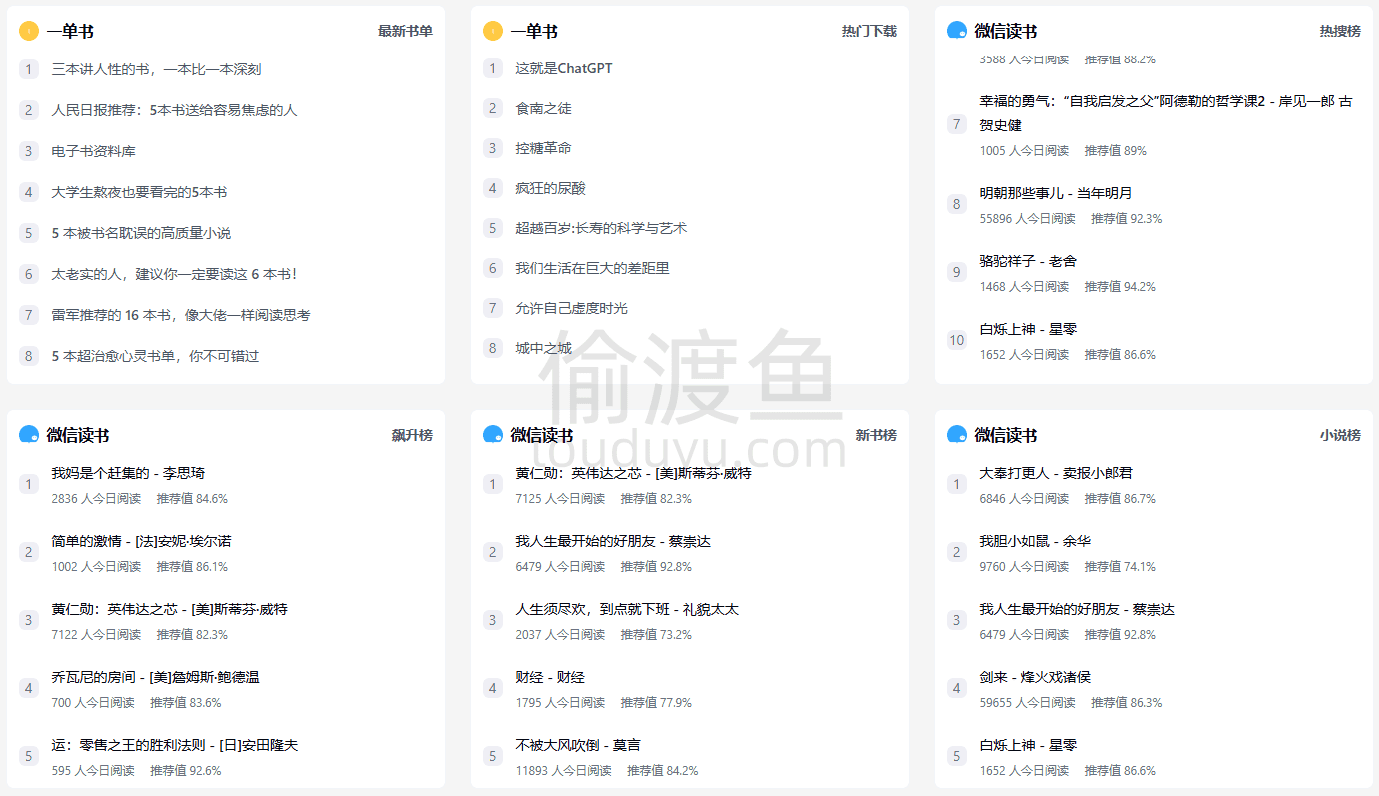Open 食南之徒 in 热门下载
This screenshot has height=796, width=1379.
[x=543, y=108]
